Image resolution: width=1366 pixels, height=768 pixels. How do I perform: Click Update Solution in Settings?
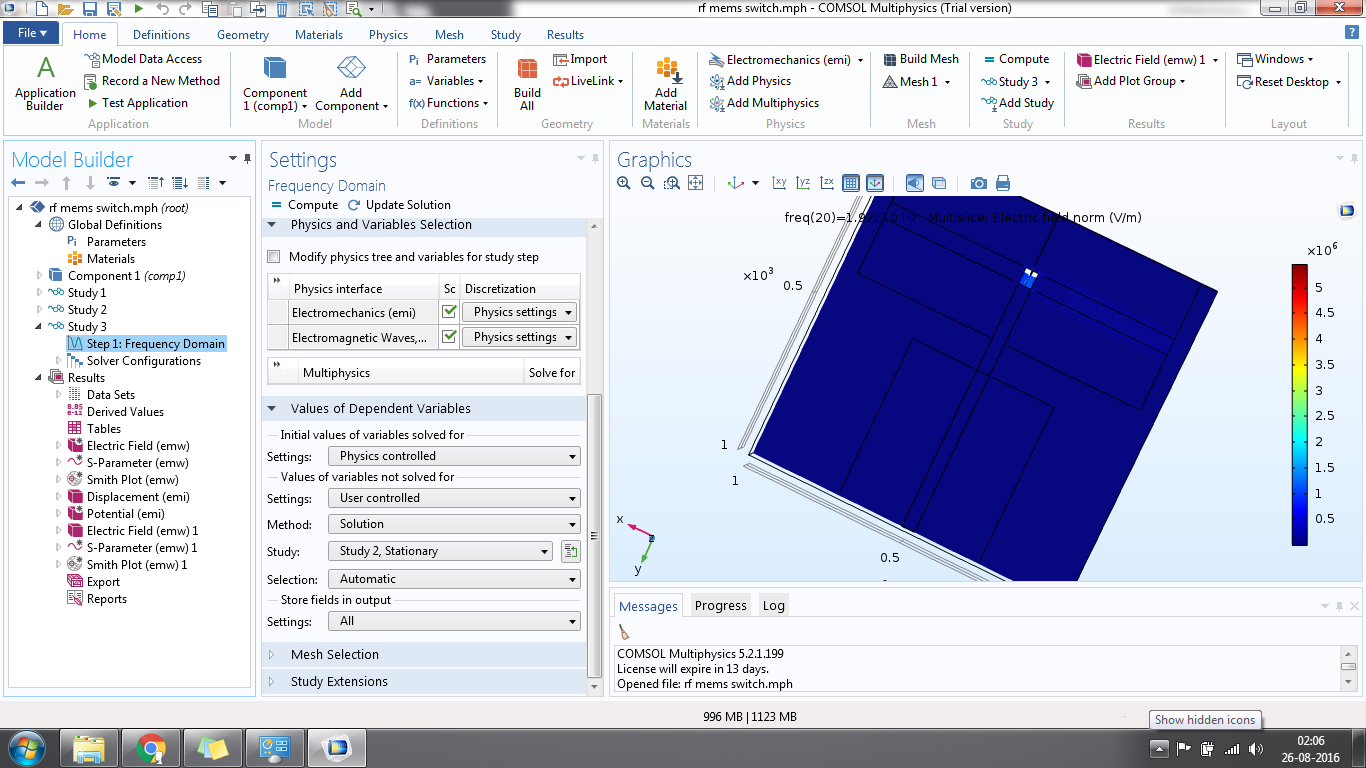399,205
